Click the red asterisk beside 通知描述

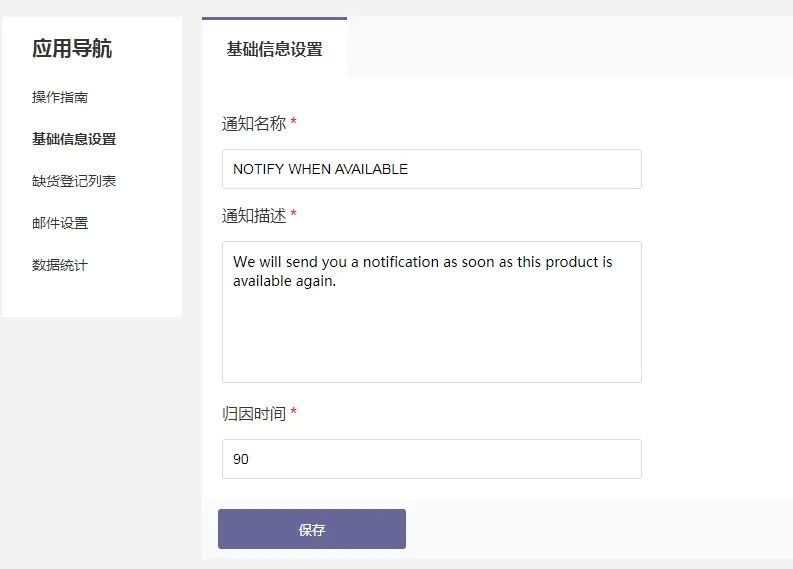point(293,215)
